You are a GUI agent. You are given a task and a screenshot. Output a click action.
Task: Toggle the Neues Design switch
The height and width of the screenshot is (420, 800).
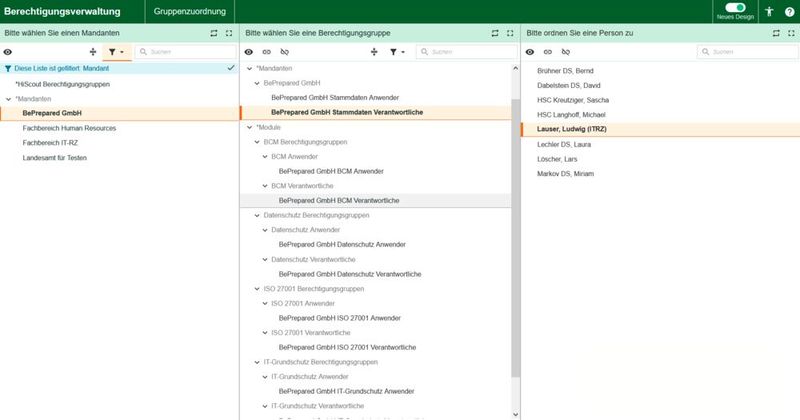[735, 7]
